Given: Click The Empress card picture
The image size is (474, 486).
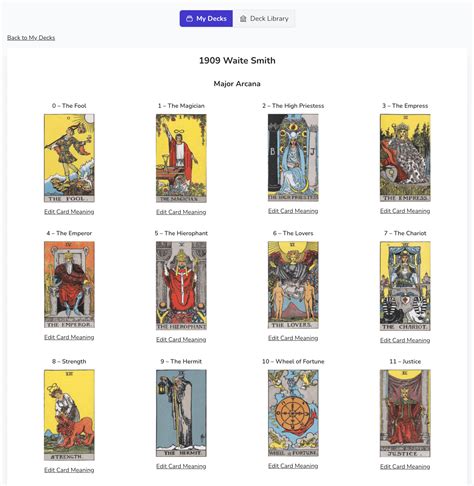Looking at the screenshot, I should [405, 158].
